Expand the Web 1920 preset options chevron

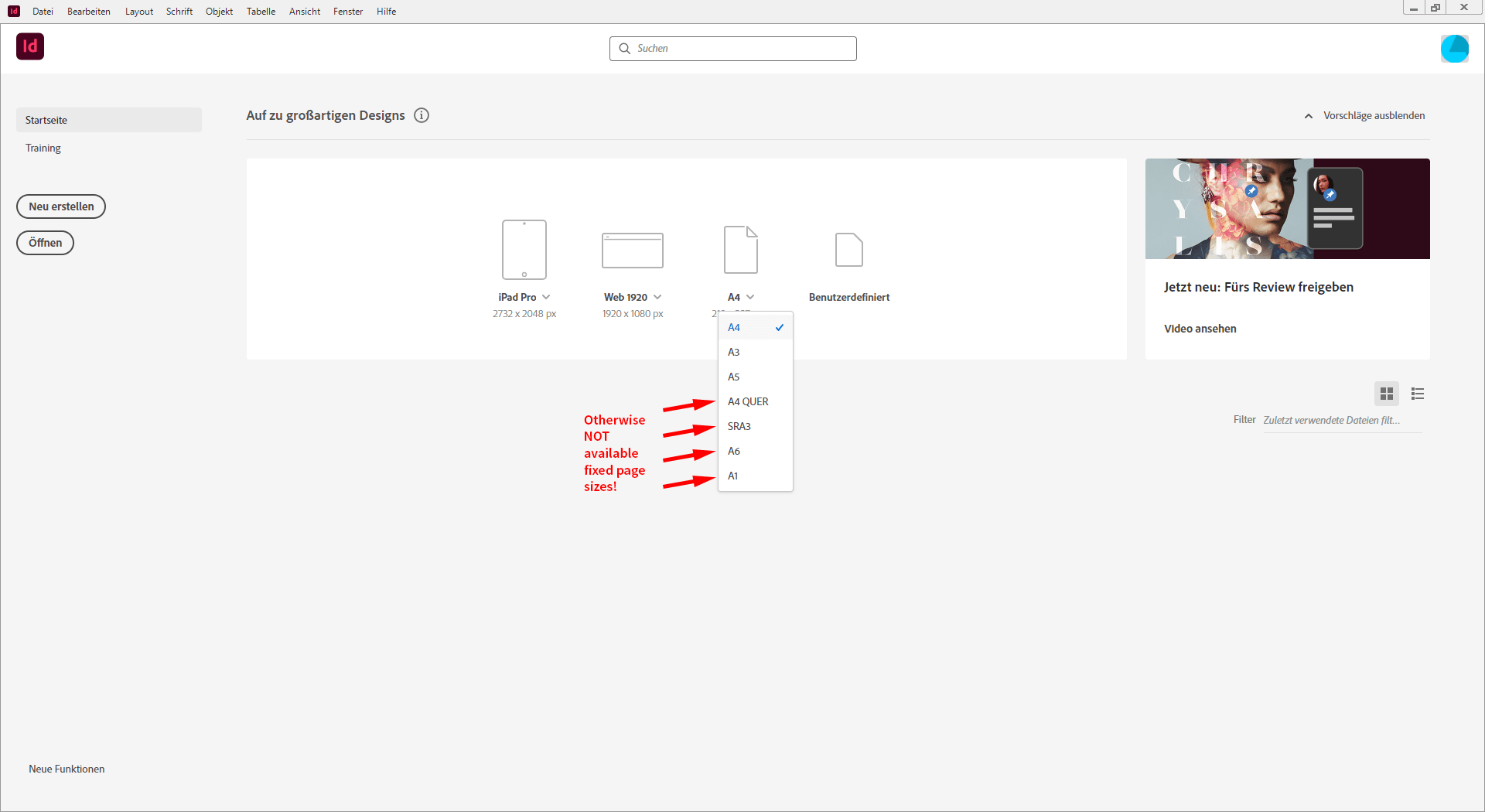[658, 296]
